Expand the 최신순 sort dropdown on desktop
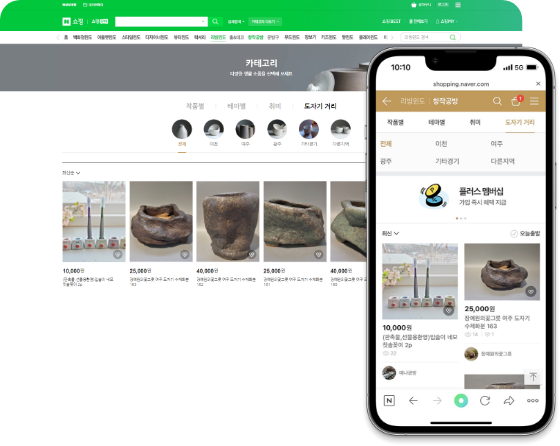Image resolution: width=560 pixels, height=446 pixels. [x=71, y=173]
